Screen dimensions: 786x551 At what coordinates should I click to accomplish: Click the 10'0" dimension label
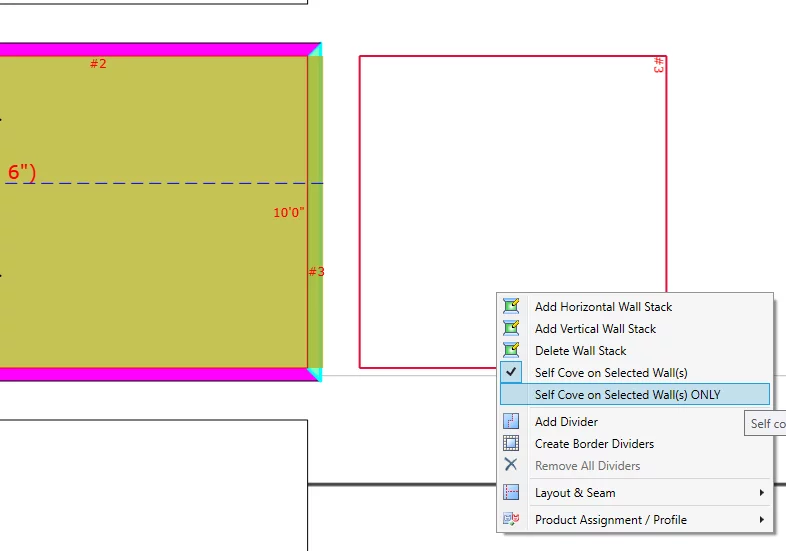(289, 212)
